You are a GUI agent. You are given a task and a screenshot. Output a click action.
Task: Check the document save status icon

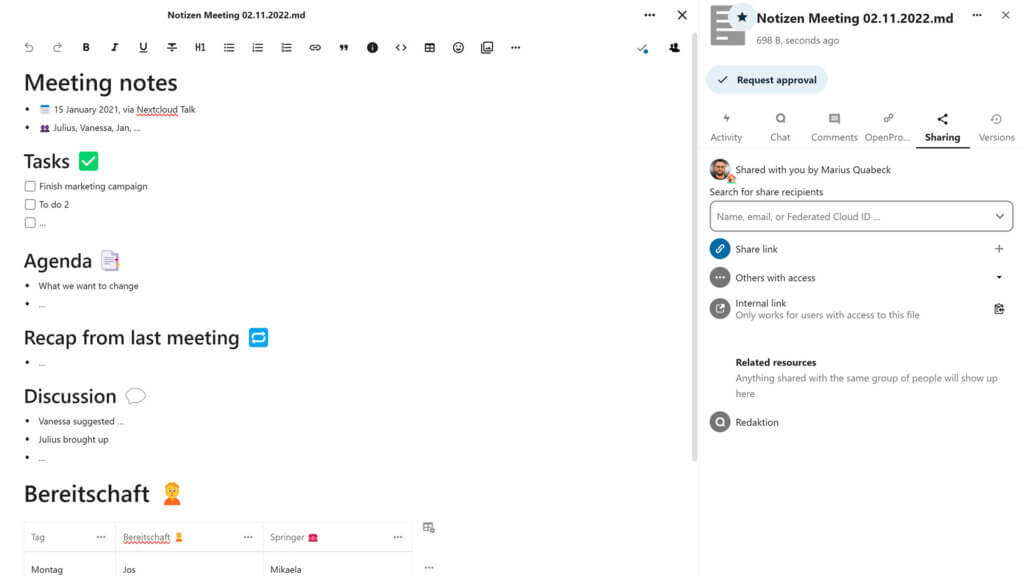point(643,48)
